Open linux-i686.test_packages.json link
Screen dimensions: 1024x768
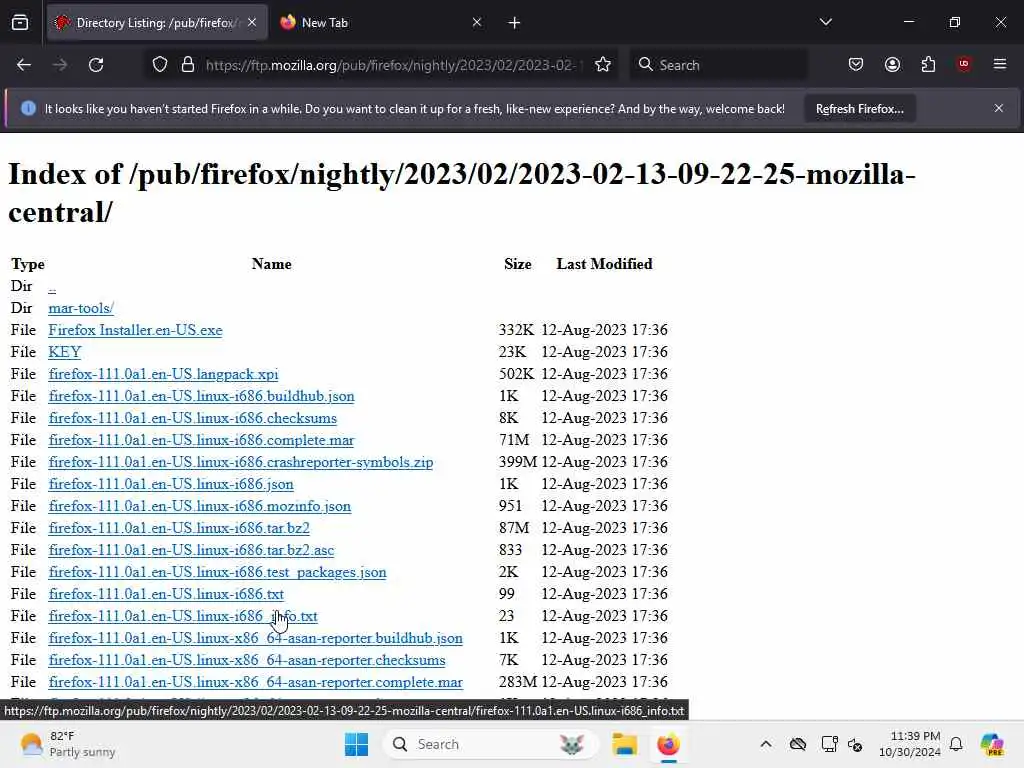pos(217,572)
